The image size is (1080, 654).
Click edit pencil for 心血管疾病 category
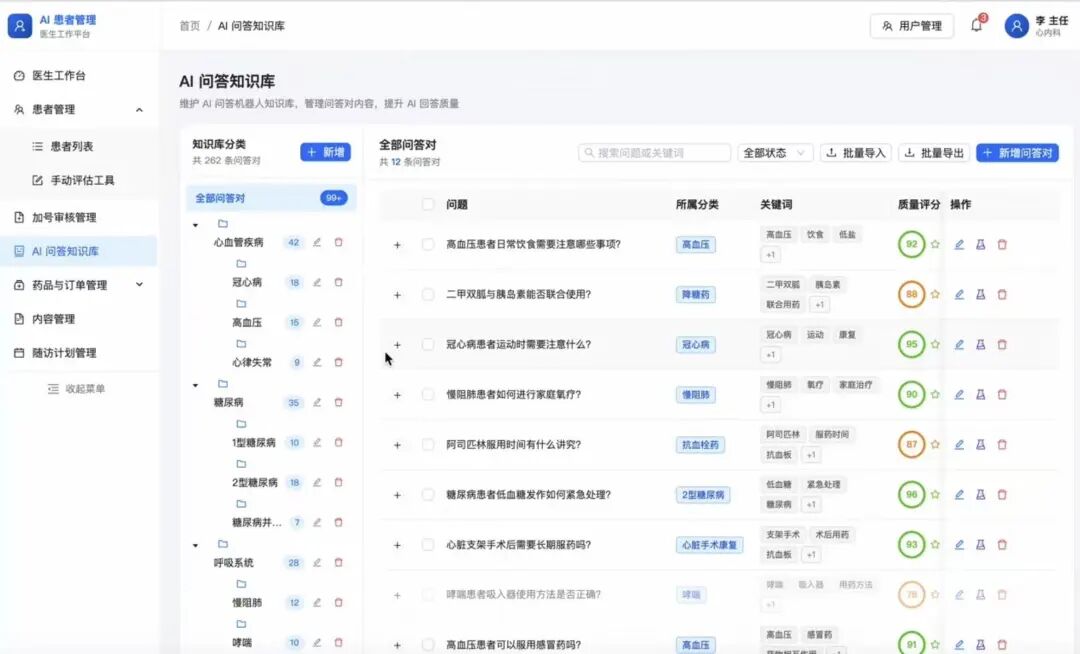pyautogui.click(x=317, y=242)
